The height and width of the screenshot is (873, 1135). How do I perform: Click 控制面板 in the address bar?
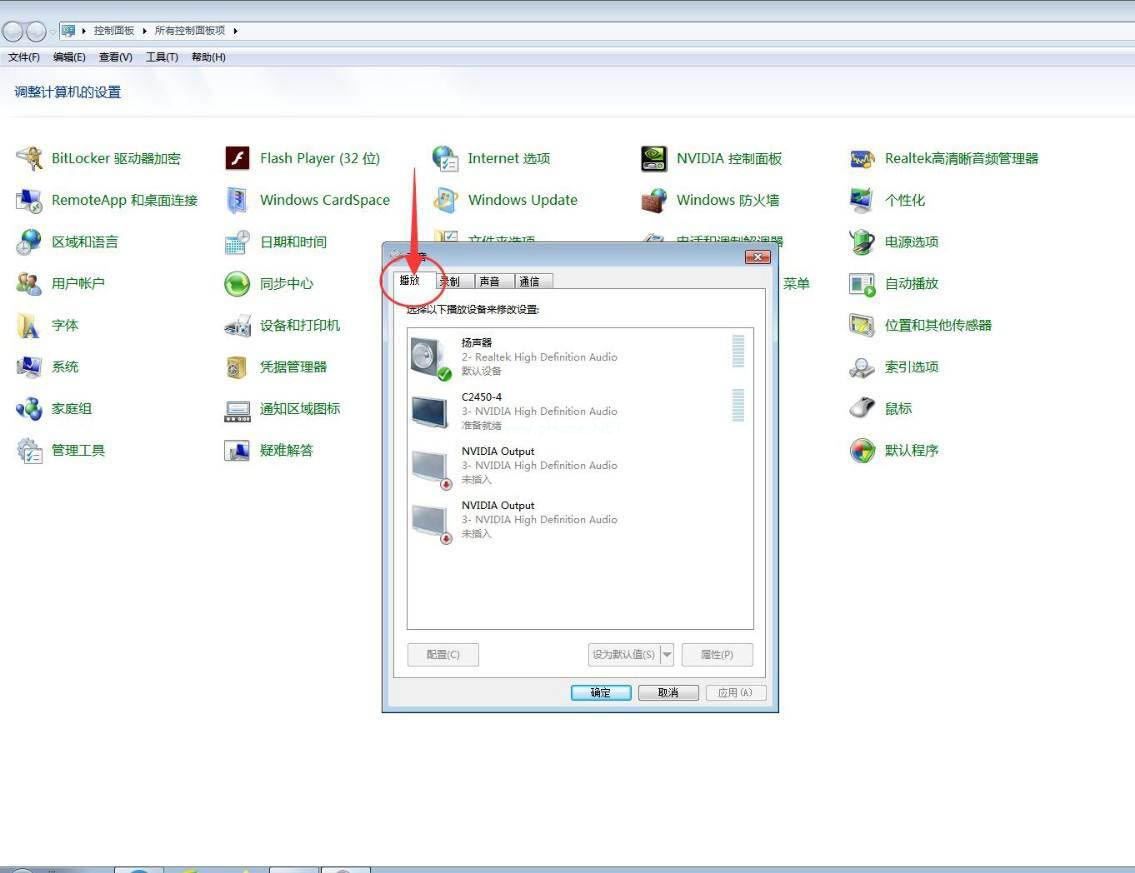tap(114, 30)
